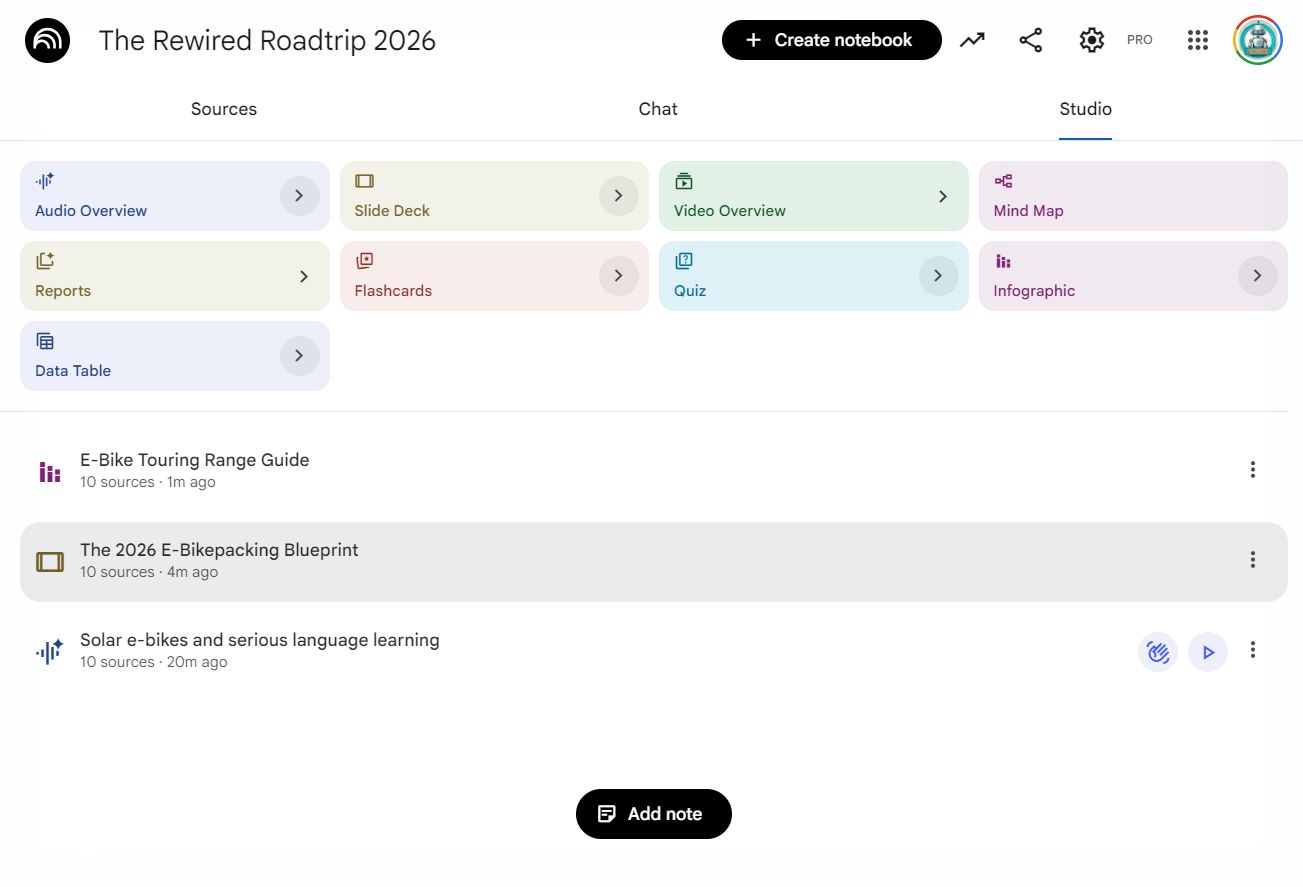
Task: Click the NotebookLM logo icon
Action: (47, 40)
